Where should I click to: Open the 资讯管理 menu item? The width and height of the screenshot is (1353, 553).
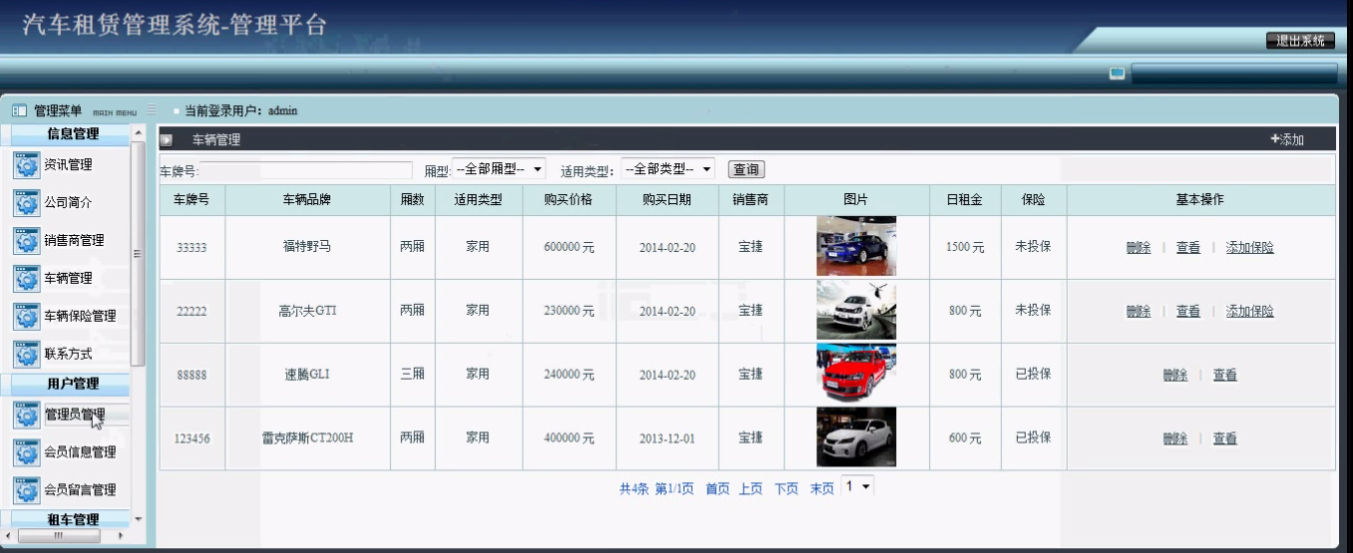point(68,165)
